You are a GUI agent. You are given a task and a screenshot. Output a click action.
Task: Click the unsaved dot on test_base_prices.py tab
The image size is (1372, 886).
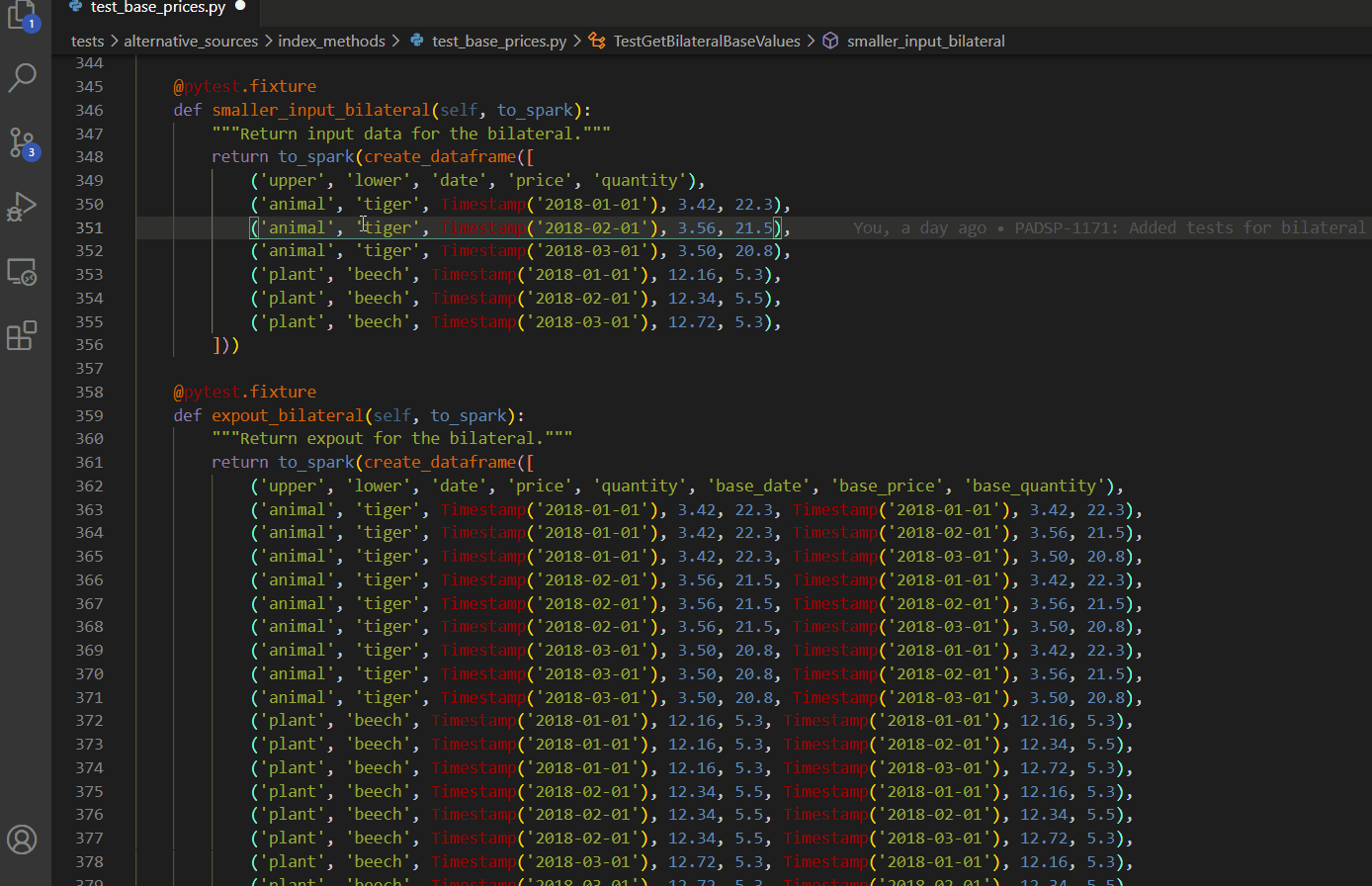[240, 7]
